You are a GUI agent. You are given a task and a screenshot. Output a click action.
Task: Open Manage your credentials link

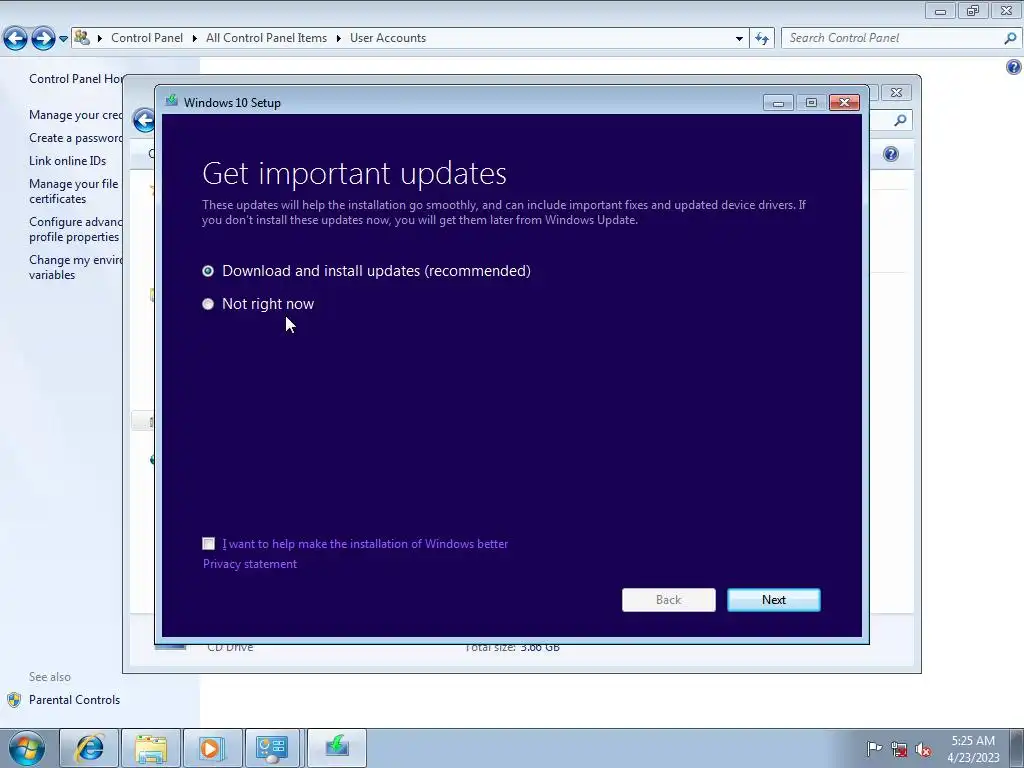[x=76, y=115]
